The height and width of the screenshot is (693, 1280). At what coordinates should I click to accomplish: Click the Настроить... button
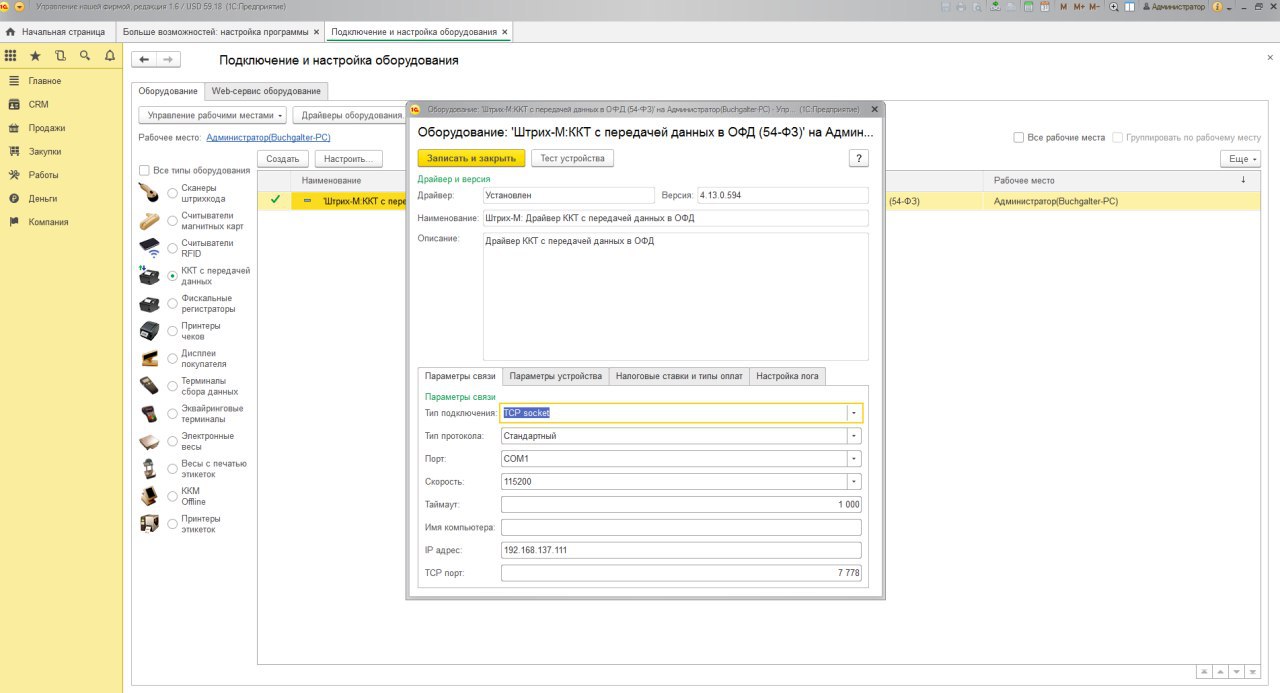point(348,158)
